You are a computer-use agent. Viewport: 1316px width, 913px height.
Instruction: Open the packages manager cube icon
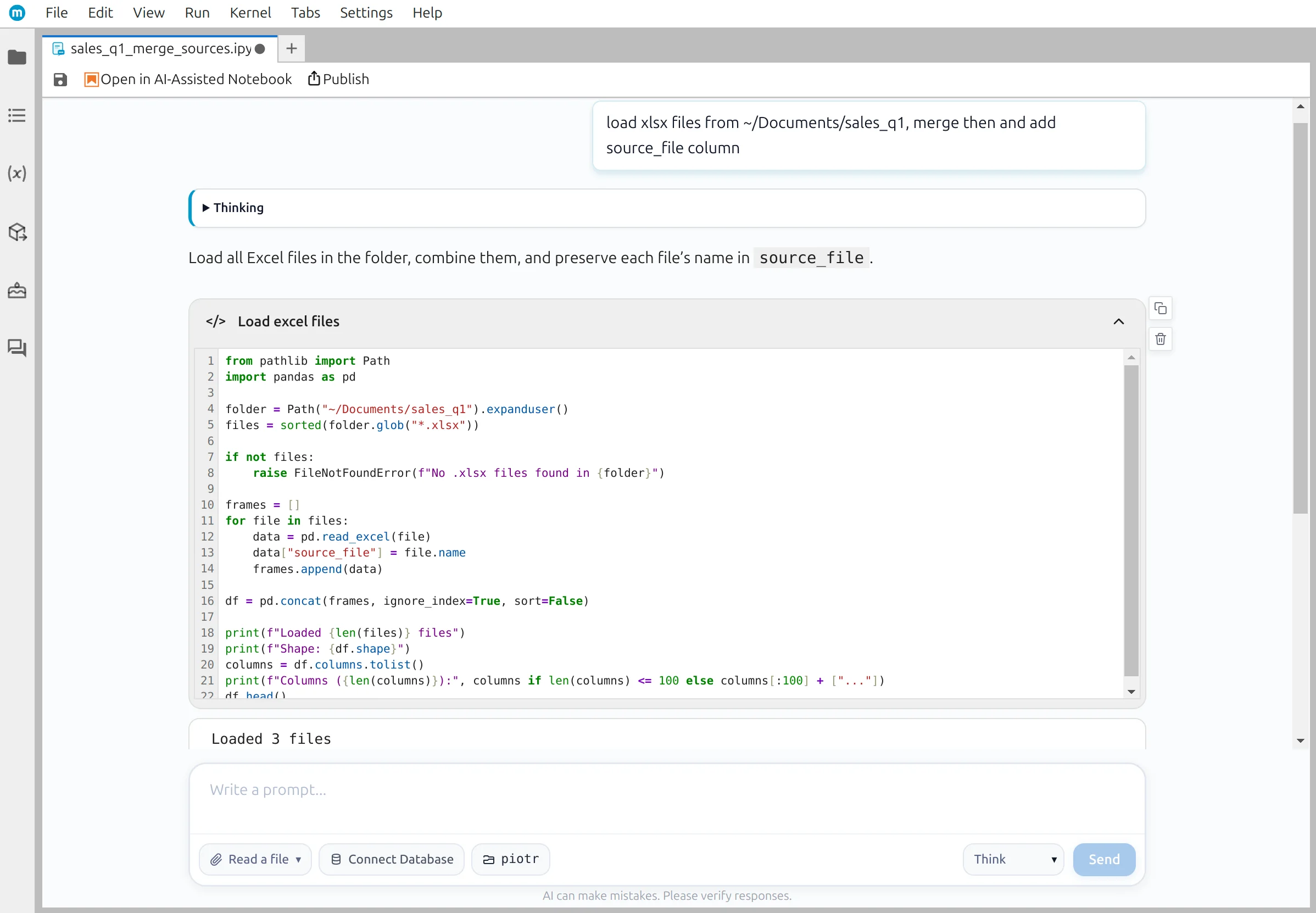pos(17,232)
